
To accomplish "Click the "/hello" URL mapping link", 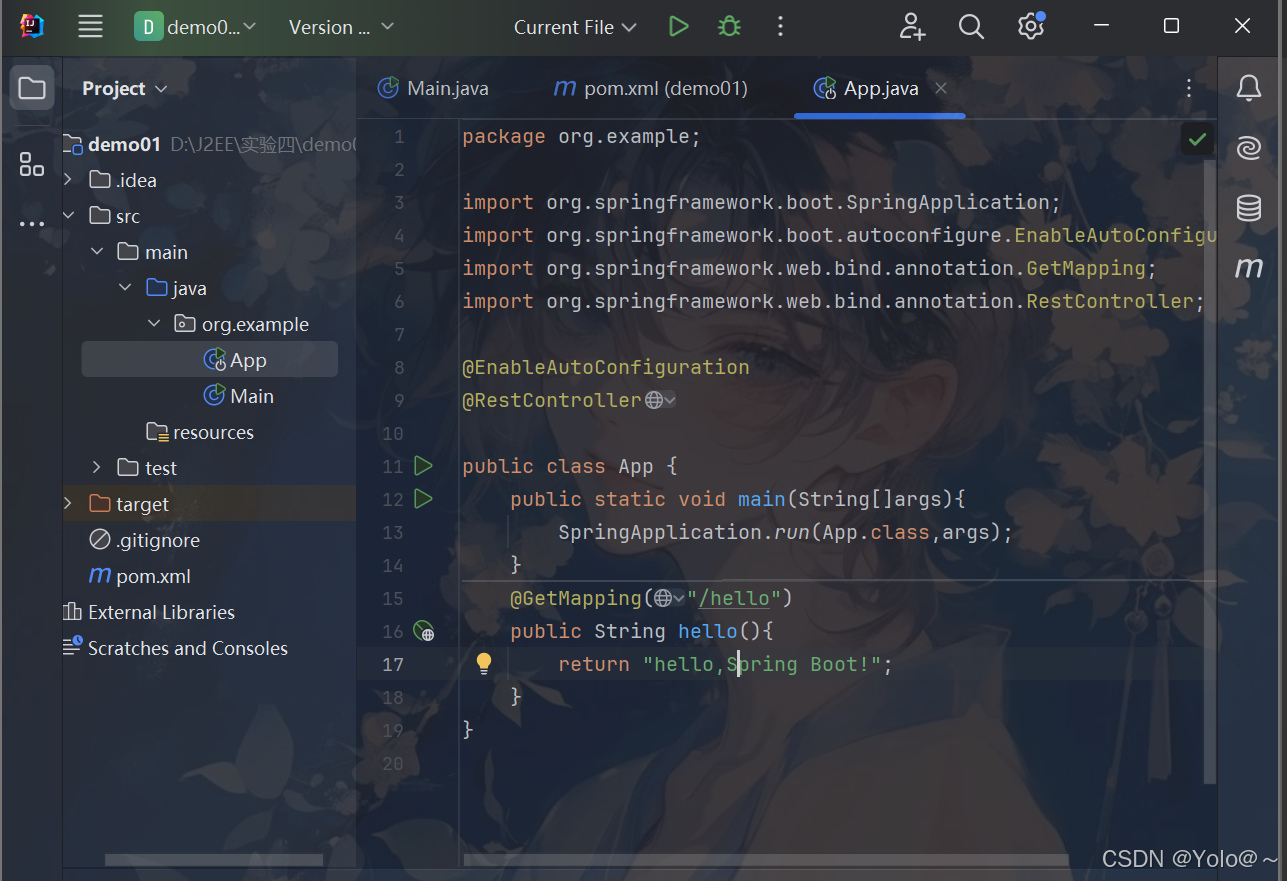I will click(x=734, y=598).
